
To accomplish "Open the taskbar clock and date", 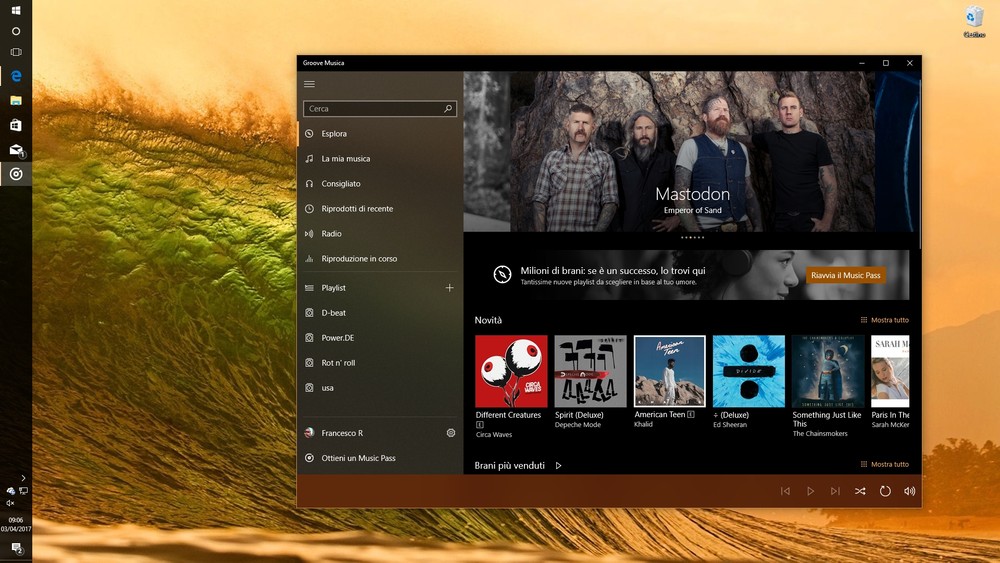I will coord(16,524).
